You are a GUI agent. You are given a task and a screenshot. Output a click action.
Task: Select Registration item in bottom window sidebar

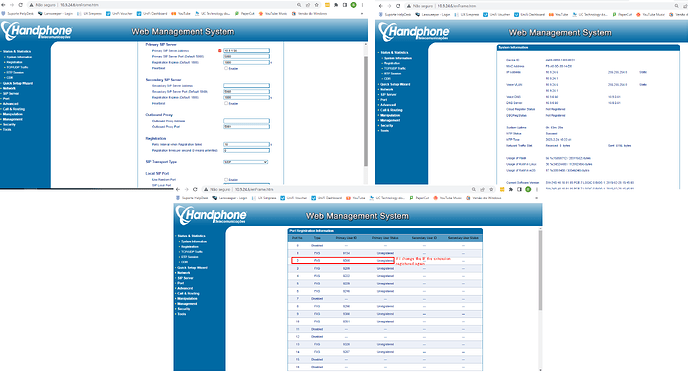point(189,247)
